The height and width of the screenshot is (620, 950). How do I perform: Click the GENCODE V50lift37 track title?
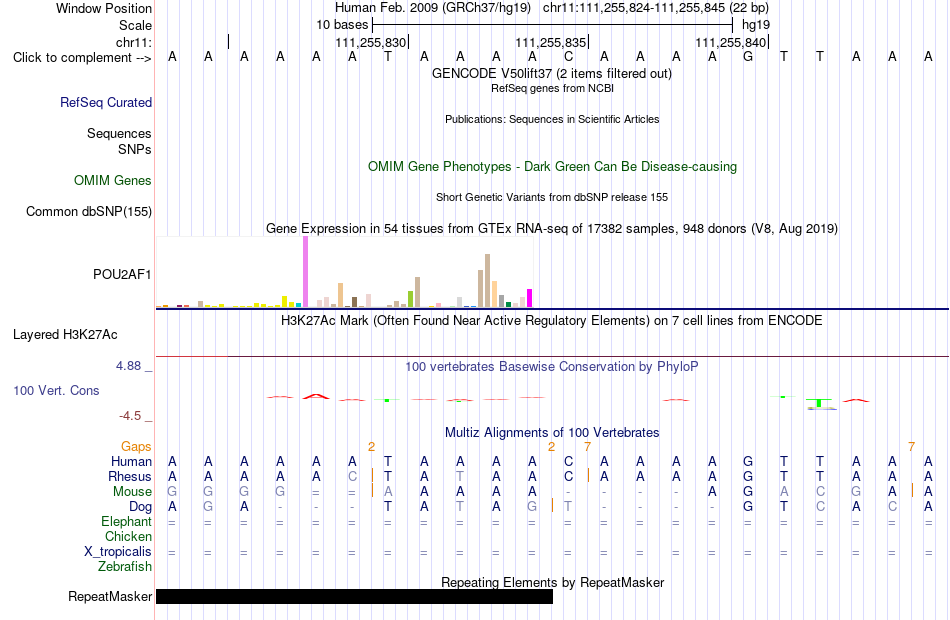click(552, 73)
